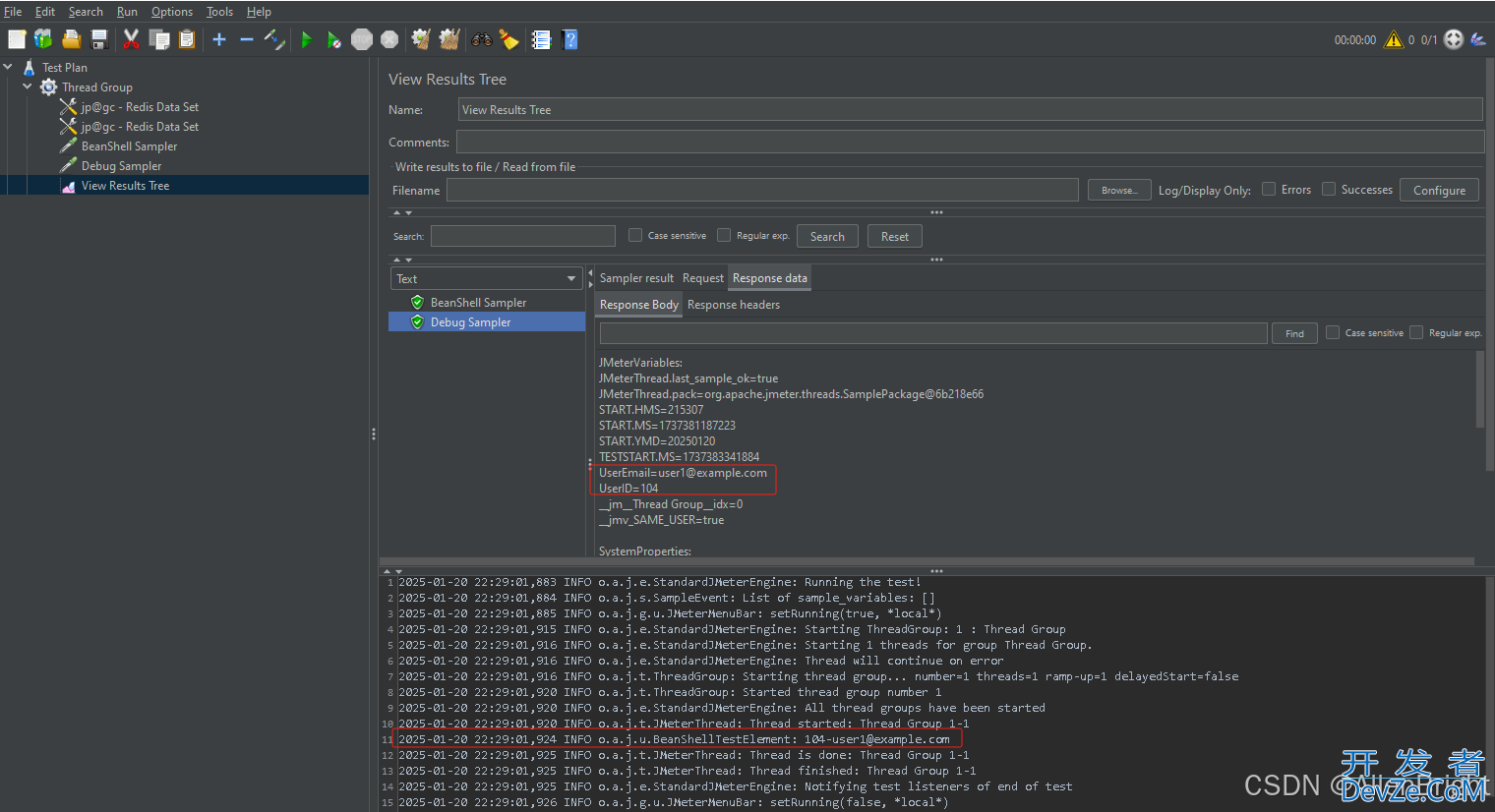Start the test with green play icon
1495x812 pixels.
pyautogui.click(x=307, y=39)
